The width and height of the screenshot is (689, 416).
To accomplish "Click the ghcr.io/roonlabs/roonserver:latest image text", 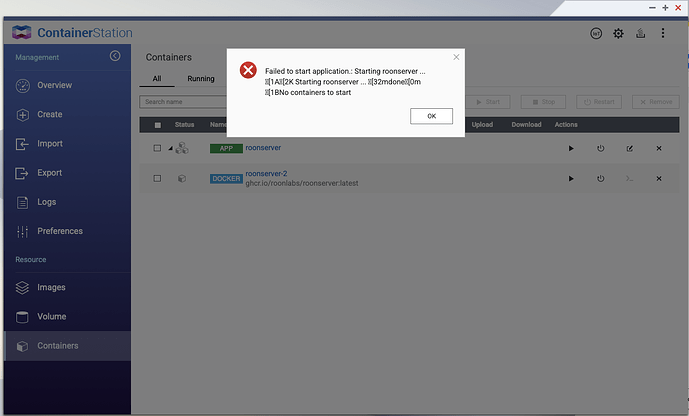I will click(x=302, y=183).
